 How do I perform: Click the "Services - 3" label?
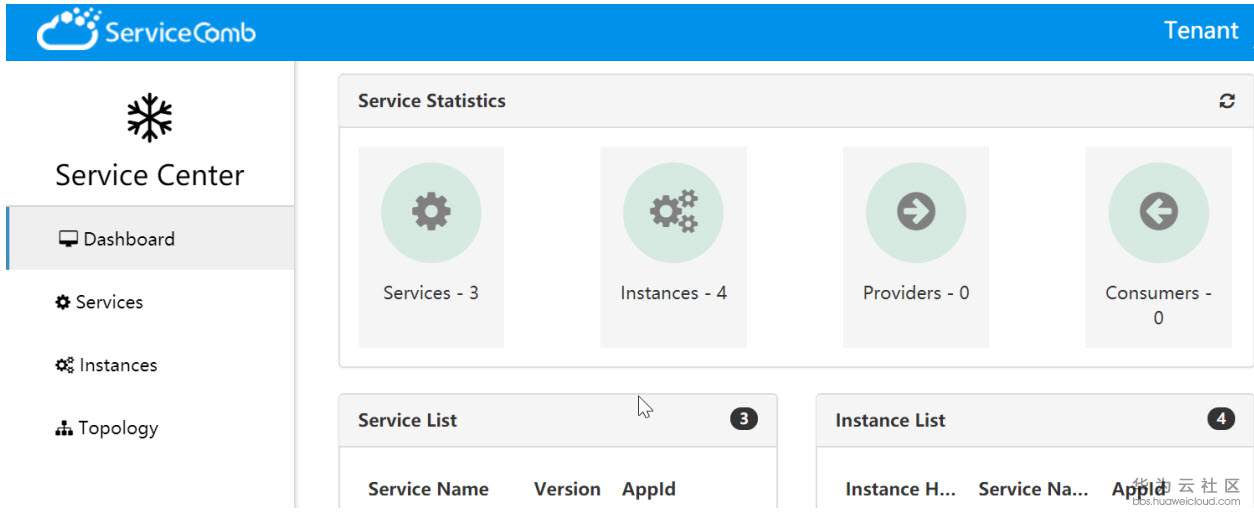pyautogui.click(x=431, y=293)
